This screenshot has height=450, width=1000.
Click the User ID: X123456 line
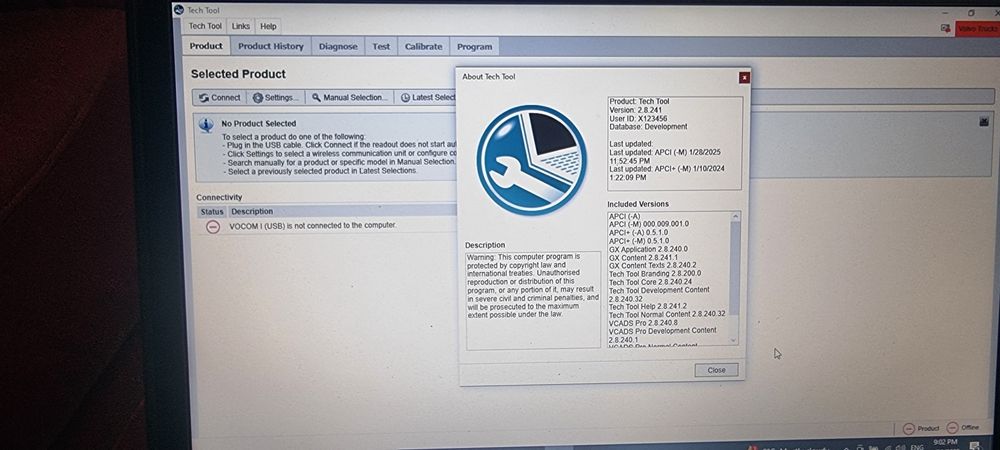coord(638,118)
